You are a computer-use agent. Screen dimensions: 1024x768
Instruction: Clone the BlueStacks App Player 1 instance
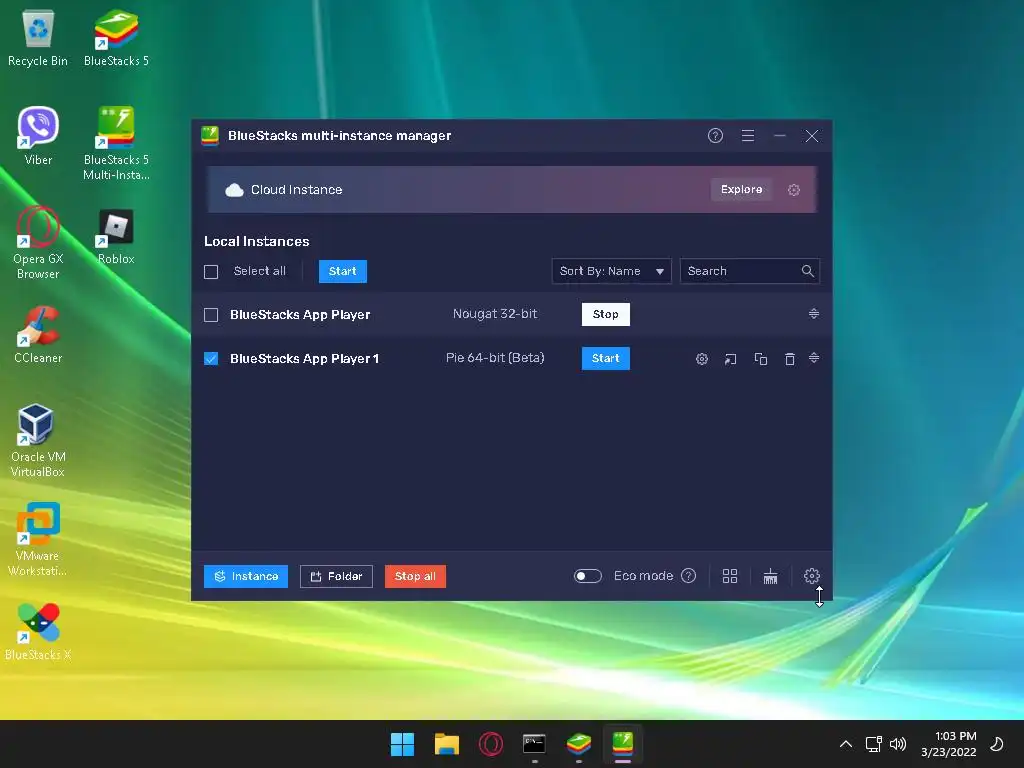(x=761, y=359)
